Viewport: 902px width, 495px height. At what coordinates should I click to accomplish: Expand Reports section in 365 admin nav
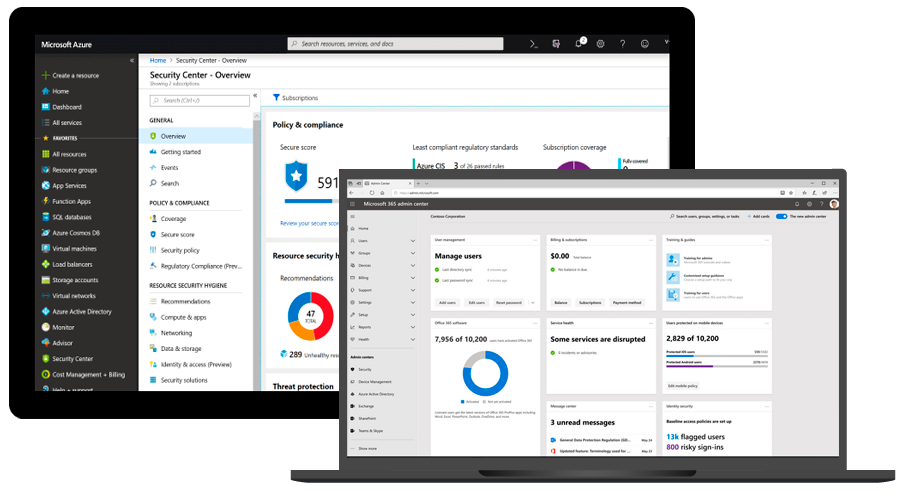pos(412,327)
